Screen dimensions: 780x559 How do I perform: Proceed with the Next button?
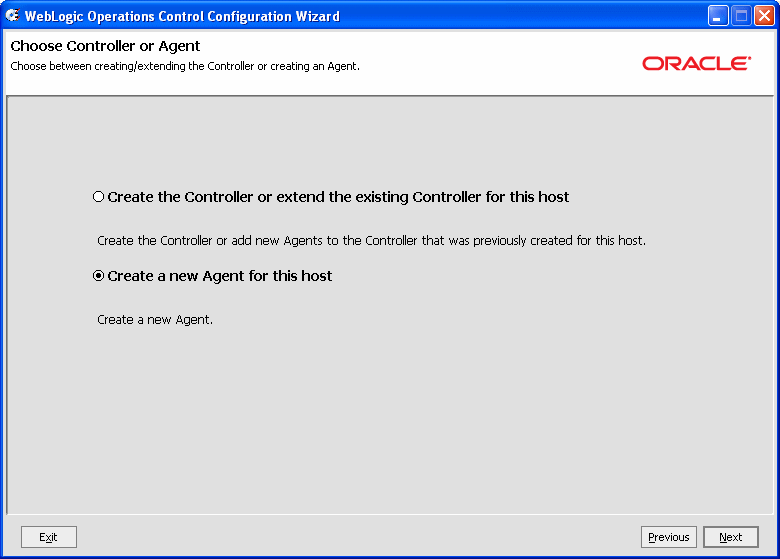tap(731, 537)
